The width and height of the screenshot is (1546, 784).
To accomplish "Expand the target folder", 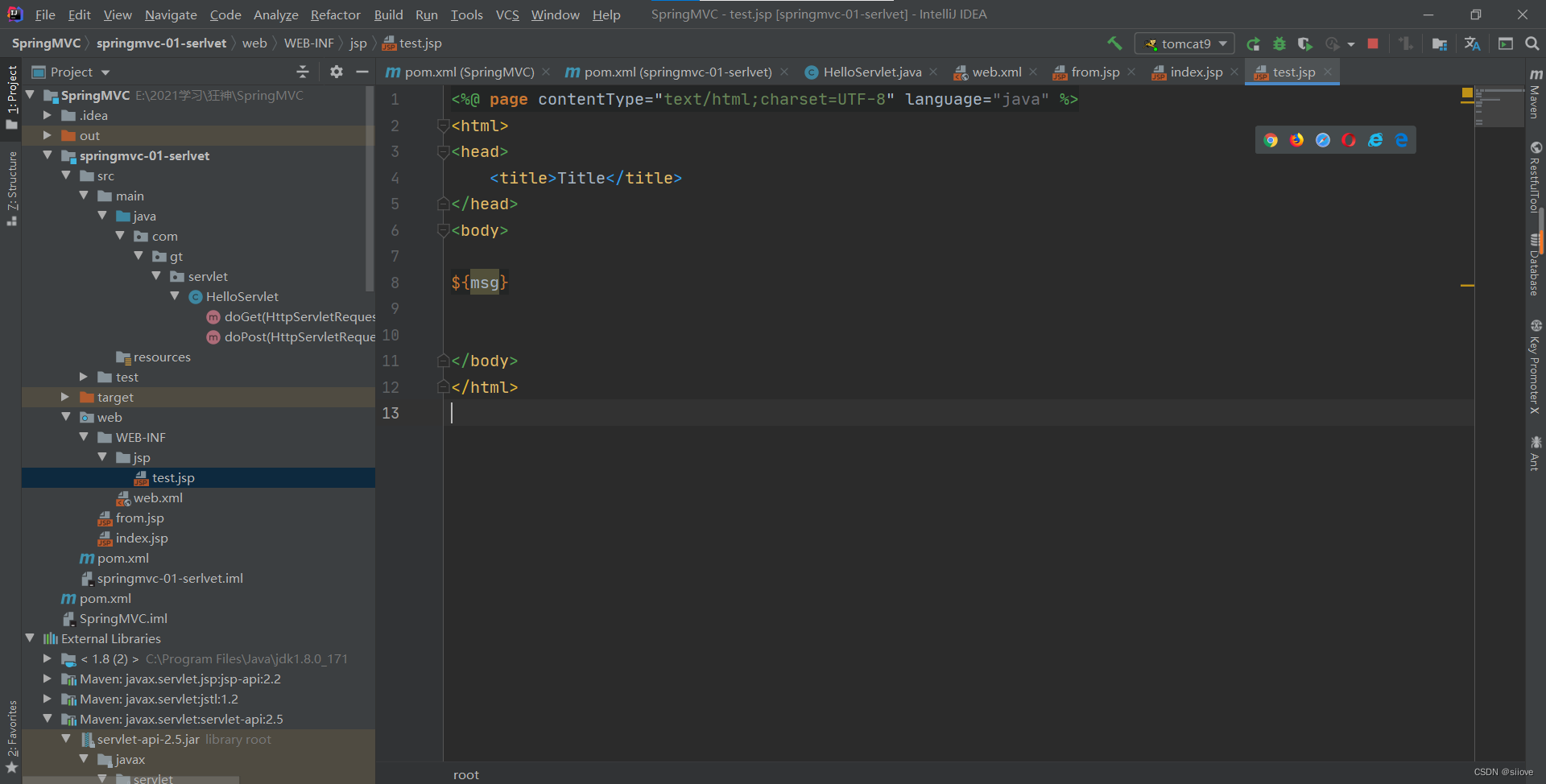I will click(x=65, y=397).
